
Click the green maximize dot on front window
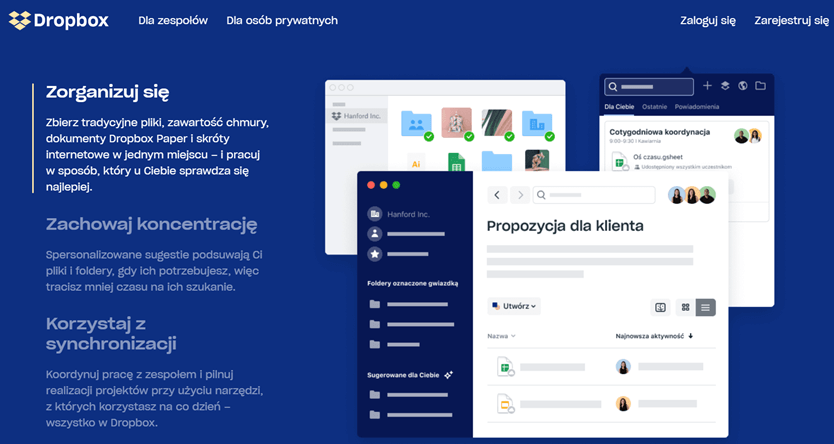396,185
